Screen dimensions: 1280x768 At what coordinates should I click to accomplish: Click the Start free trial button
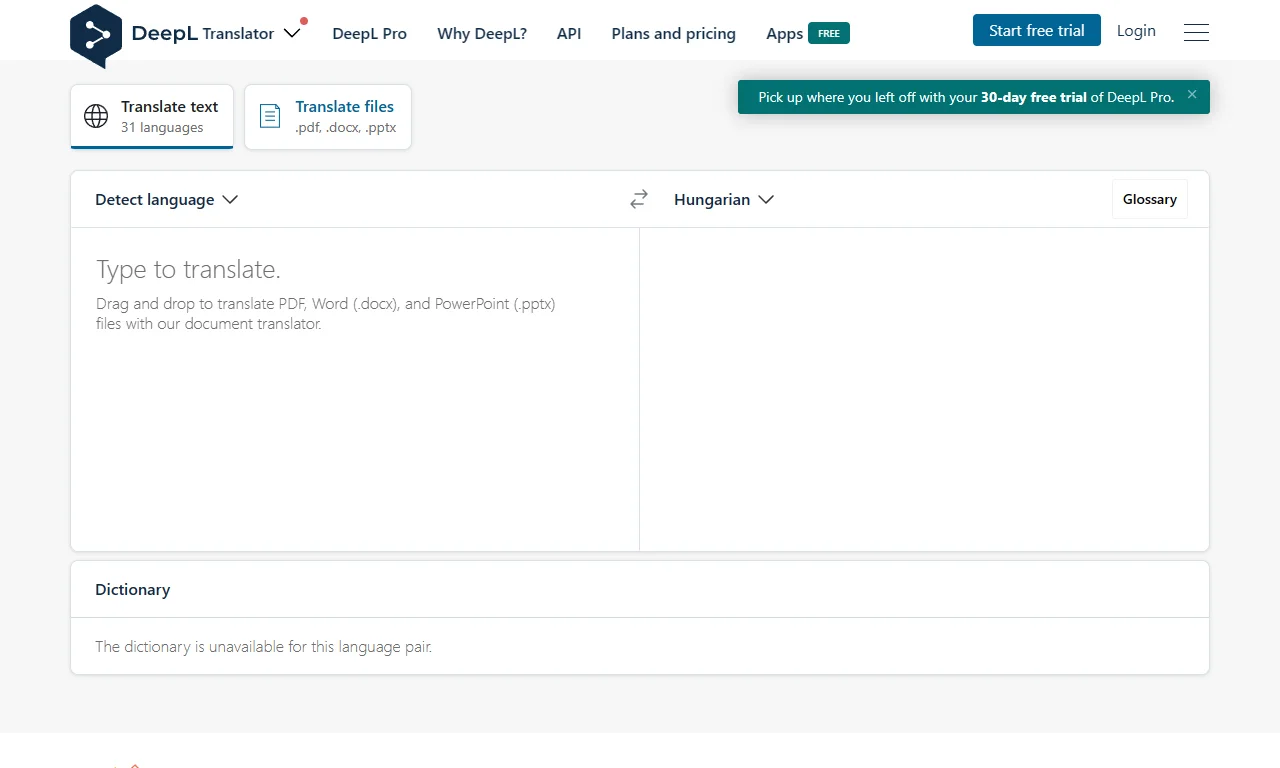click(x=1036, y=30)
